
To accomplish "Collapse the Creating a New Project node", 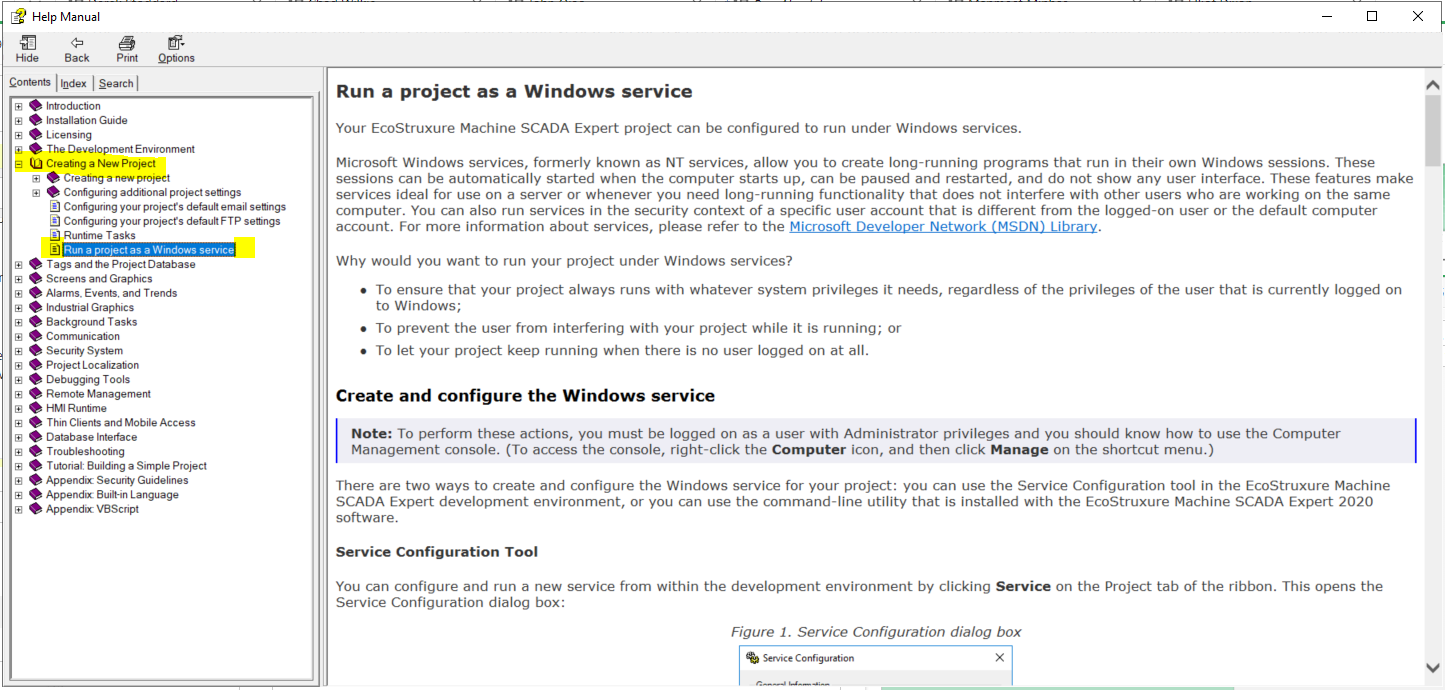I will pyautogui.click(x=18, y=163).
